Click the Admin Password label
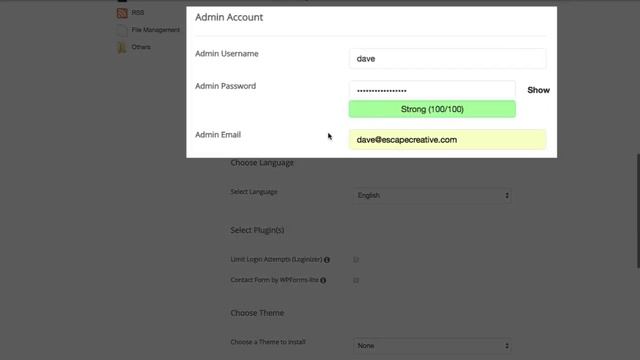This screenshot has width=640, height=360. click(225, 86)
